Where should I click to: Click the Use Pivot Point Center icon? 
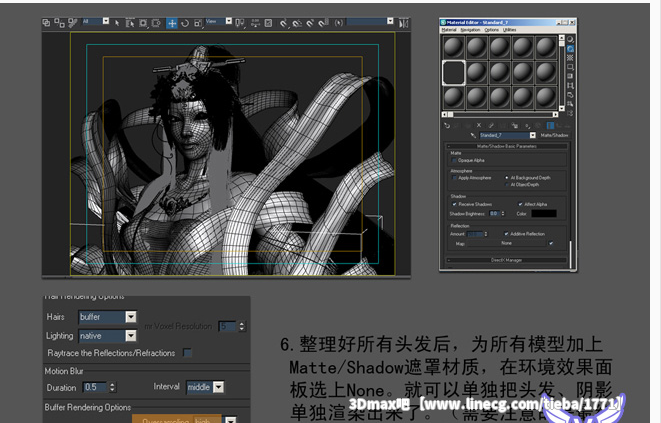240,23
